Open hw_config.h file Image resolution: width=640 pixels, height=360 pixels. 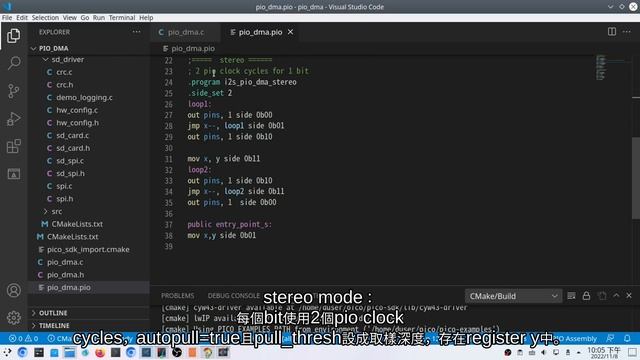pos(77,122)
